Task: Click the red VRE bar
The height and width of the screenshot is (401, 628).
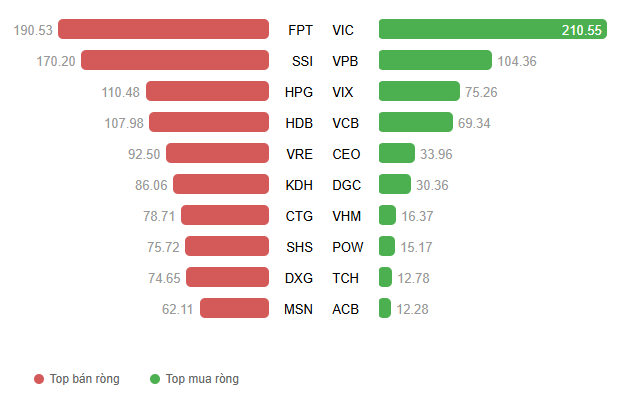Action: 217,154
